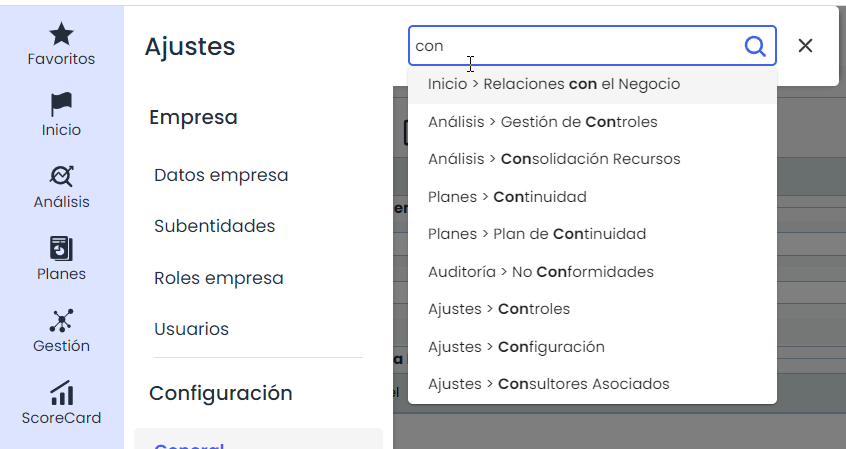Go to Subentidades menu item
This screenshot has width=846, height=449.
tap(214, 226)
